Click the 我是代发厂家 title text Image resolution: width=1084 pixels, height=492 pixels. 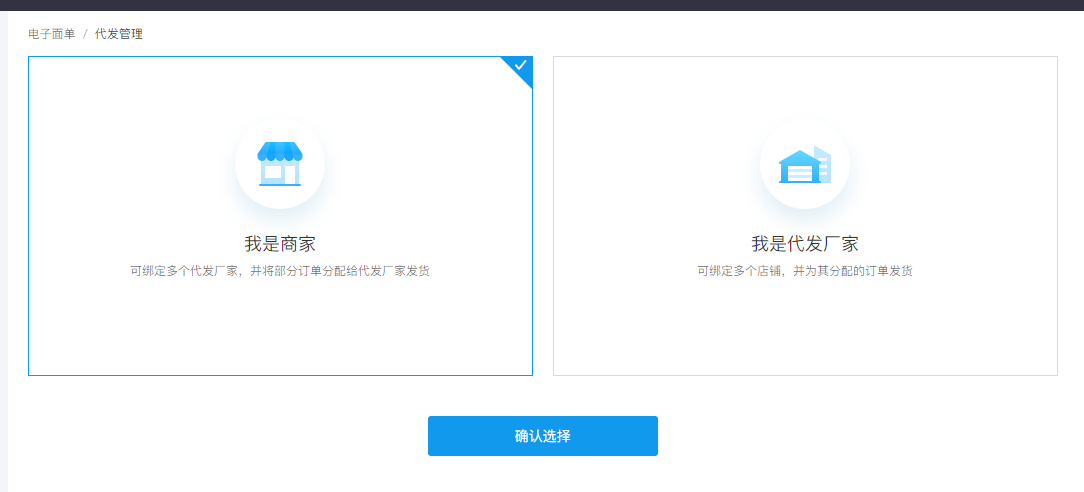[x=805, y=244]
